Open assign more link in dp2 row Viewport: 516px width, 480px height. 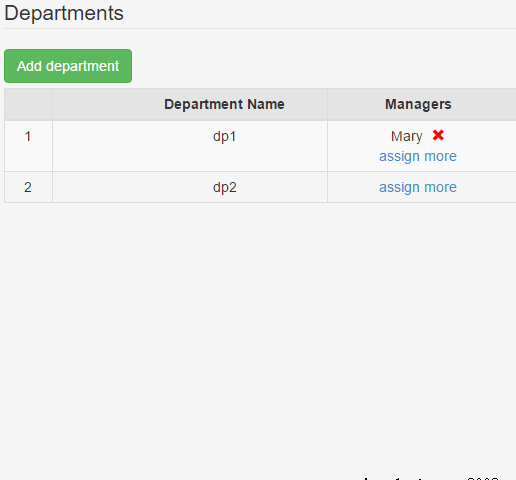click(x=418, y=187)
